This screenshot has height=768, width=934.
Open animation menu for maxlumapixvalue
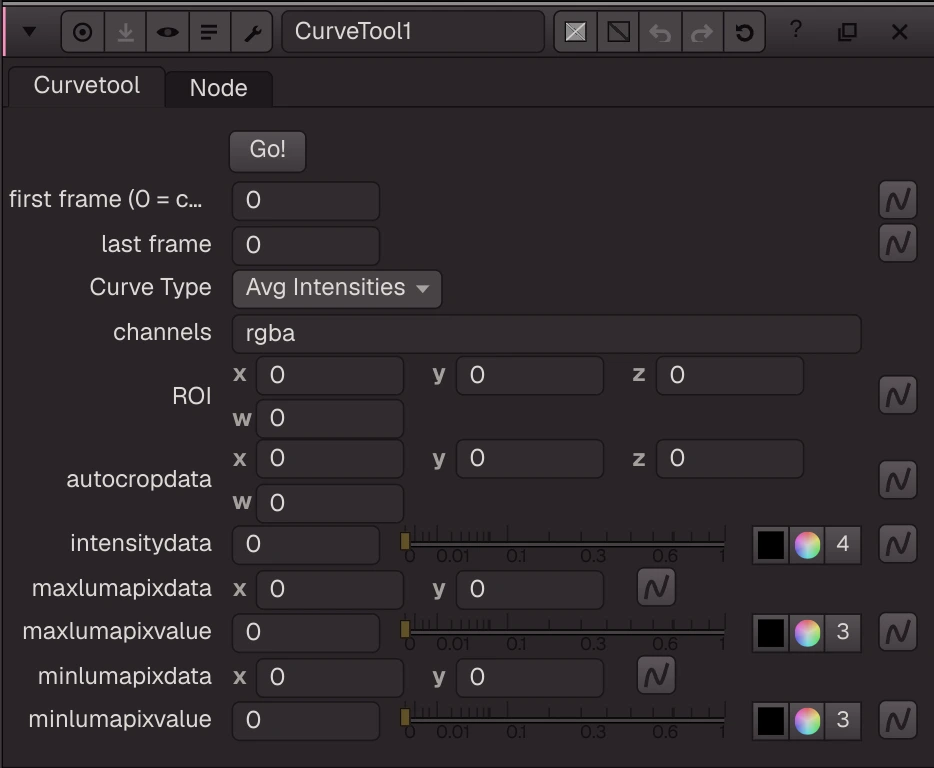pos(898,632)
